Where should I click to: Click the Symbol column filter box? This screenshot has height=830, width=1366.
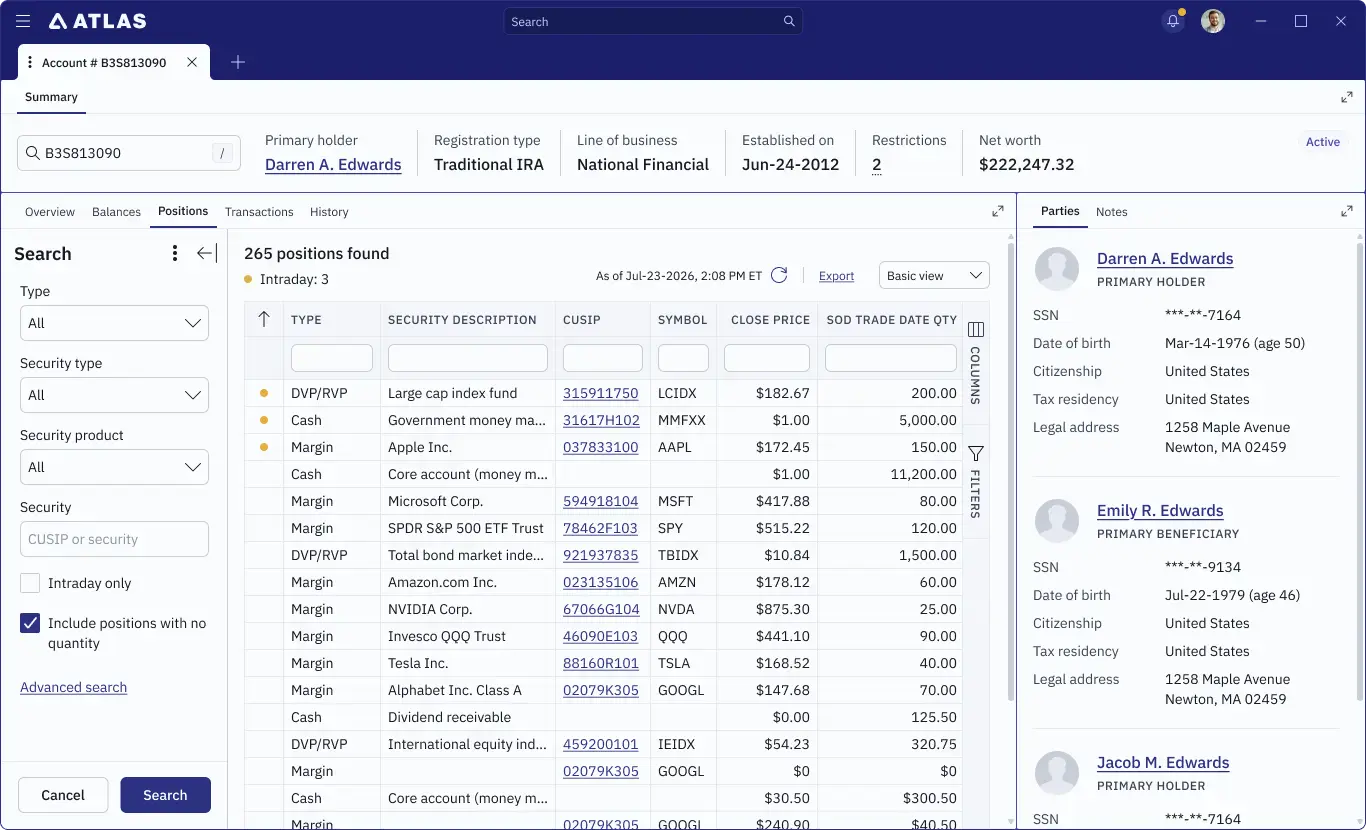point(683,358)
